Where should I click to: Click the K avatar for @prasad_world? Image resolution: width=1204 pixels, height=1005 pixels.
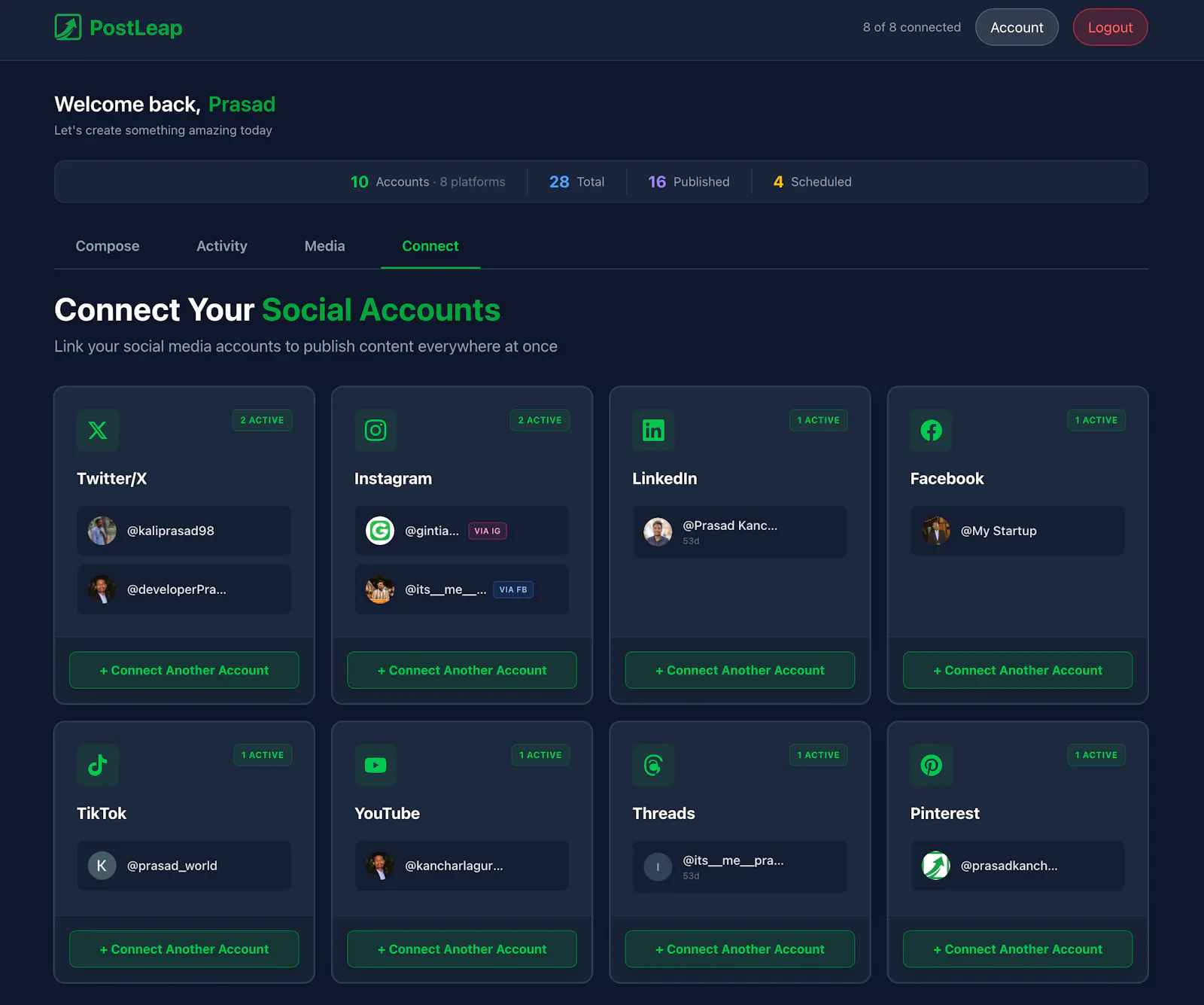[x=102, y=866]
